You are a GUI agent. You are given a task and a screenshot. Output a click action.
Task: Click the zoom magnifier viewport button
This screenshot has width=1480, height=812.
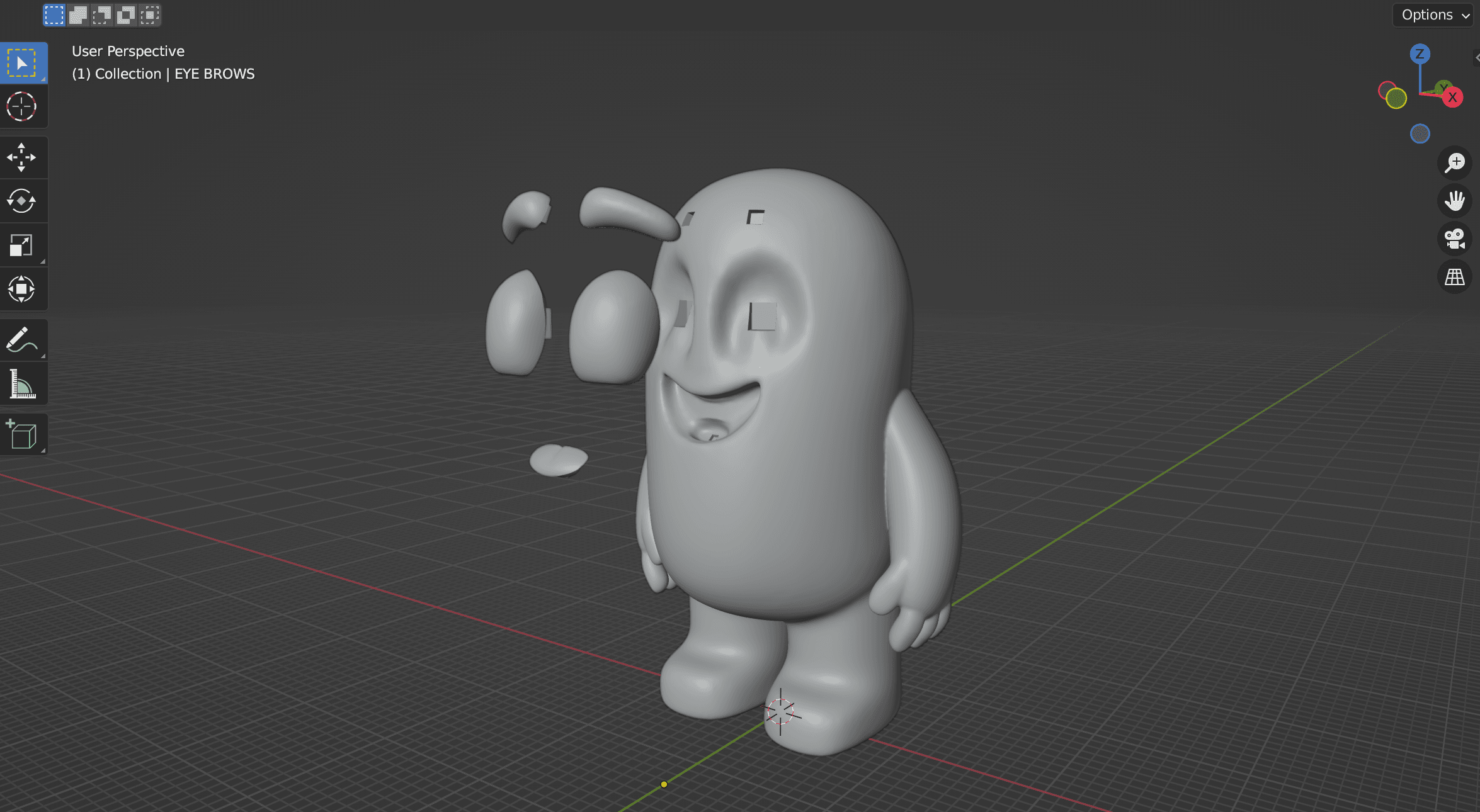click(1454, 163)
